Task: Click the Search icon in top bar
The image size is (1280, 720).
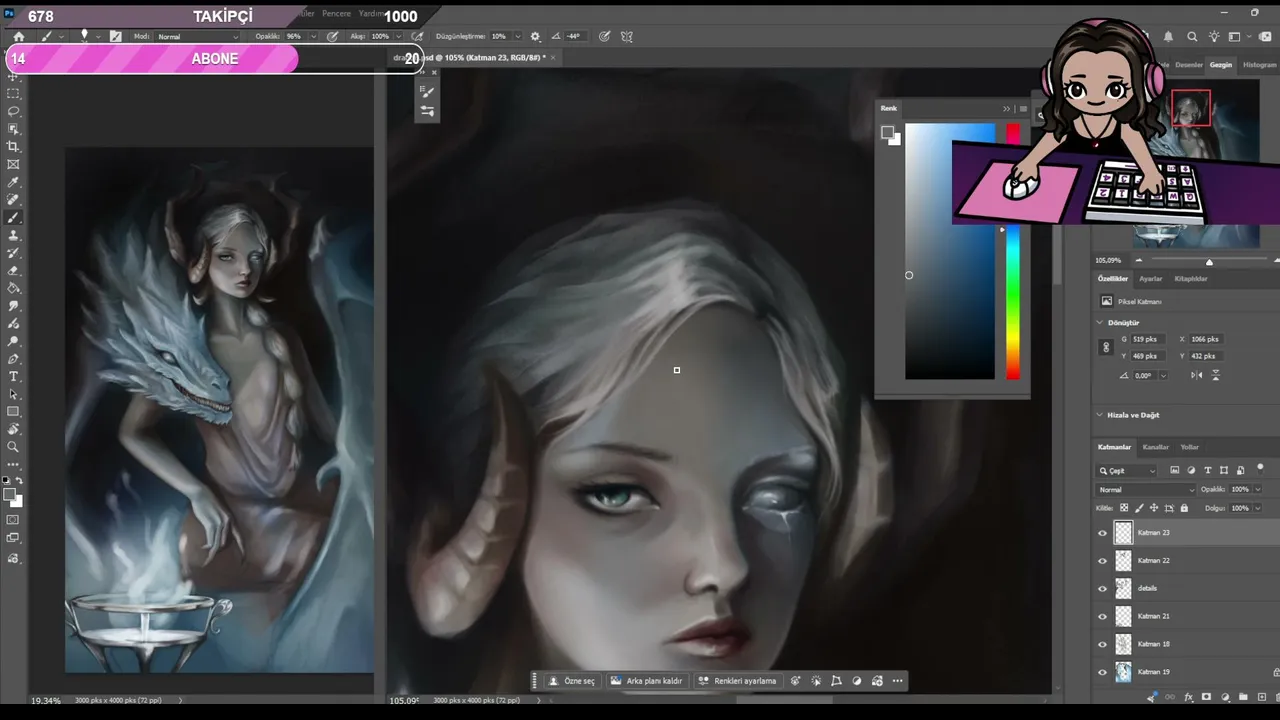Action: (x=1192, y=37)
